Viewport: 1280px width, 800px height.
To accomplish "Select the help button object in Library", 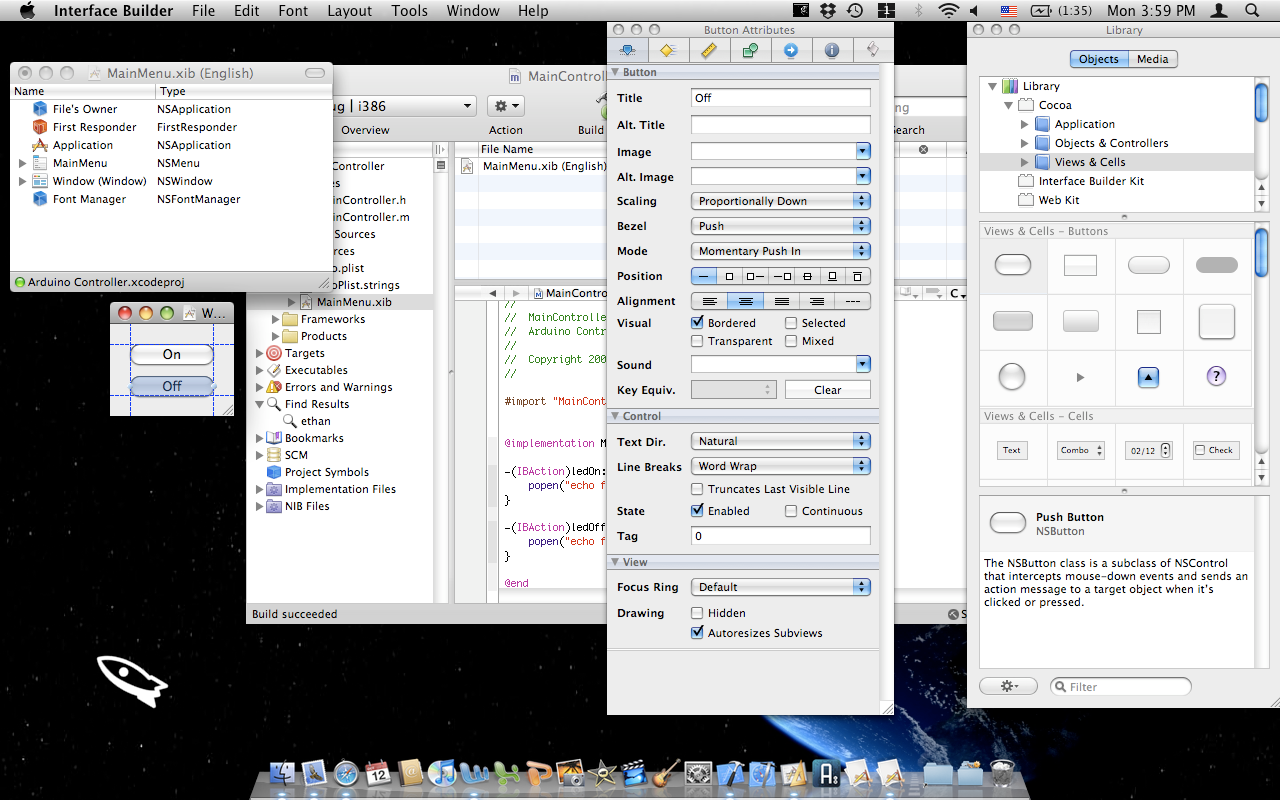I will (x=1216, y=376).
